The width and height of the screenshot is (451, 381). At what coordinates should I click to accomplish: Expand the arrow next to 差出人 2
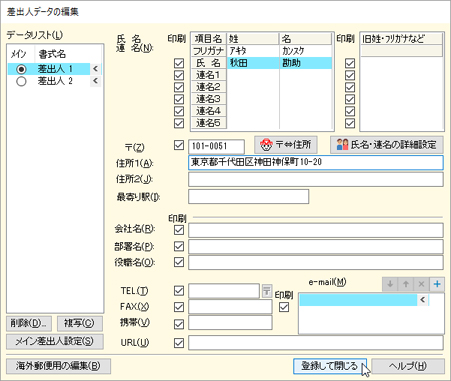(x=95, y=81)
